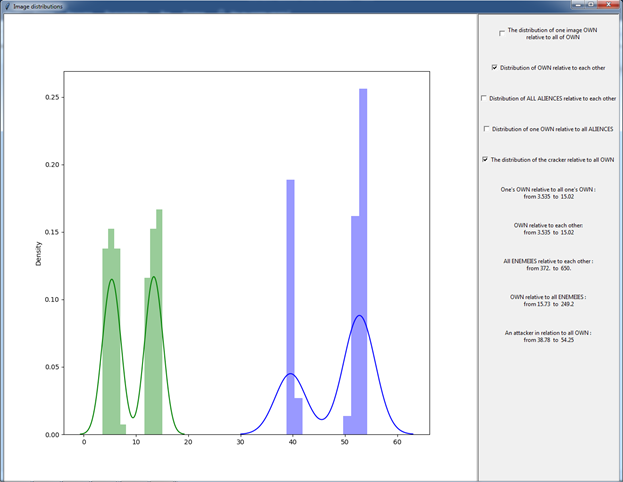Click the tallest green histogram bar near 14
The height and width of the screenshot is (482, 623).
[x=159, y=322]
